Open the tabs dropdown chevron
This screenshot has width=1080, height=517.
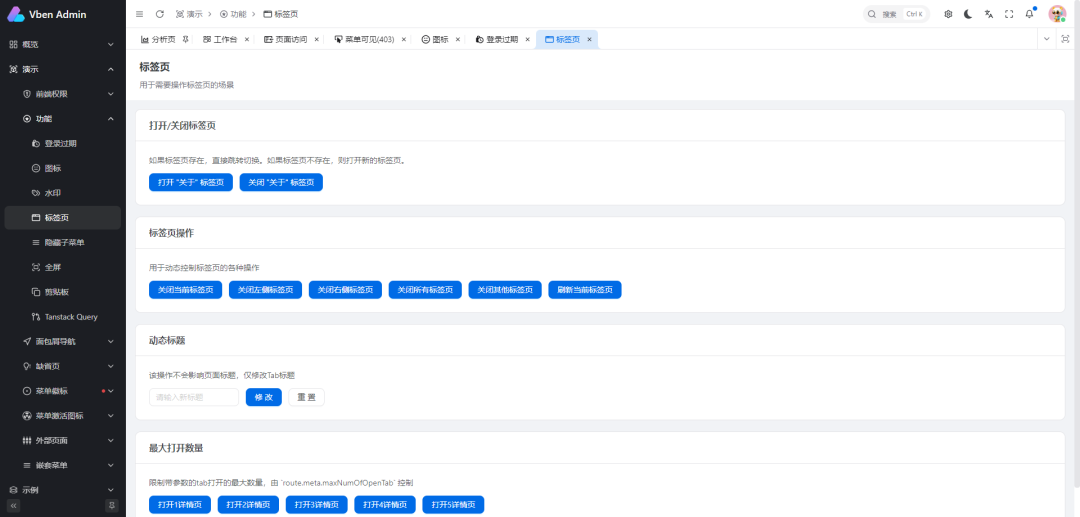(1047, 39)
